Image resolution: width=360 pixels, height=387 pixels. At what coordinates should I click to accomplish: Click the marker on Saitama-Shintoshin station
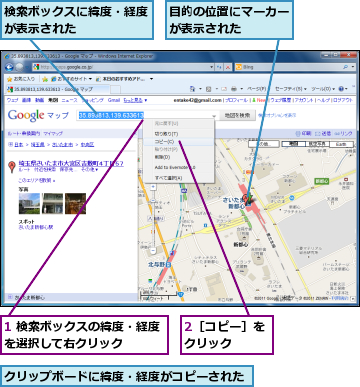247,199
